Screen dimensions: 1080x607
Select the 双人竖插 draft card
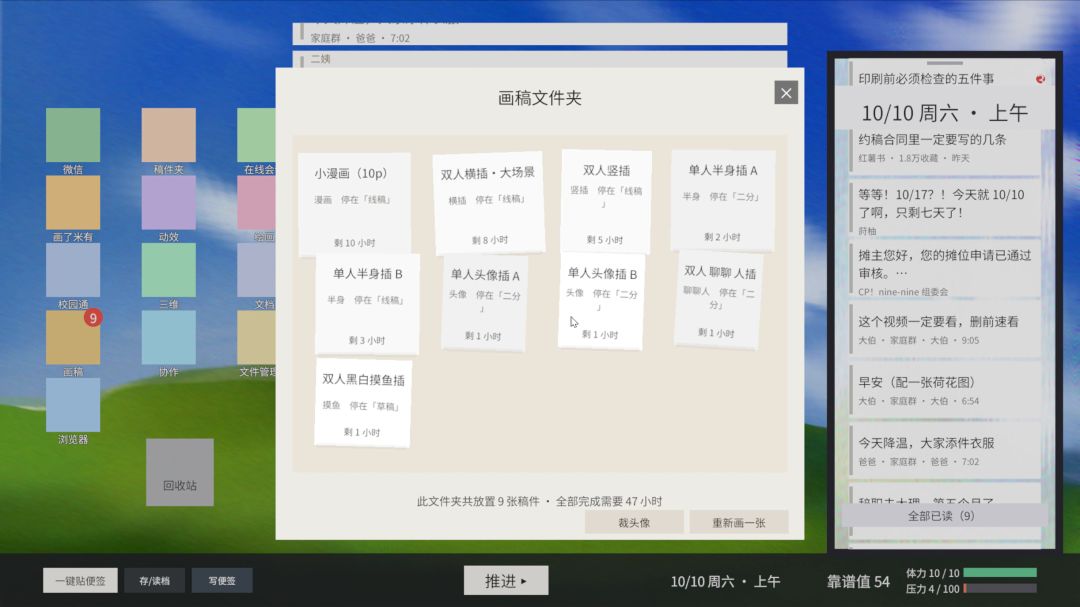pos(605,202)
